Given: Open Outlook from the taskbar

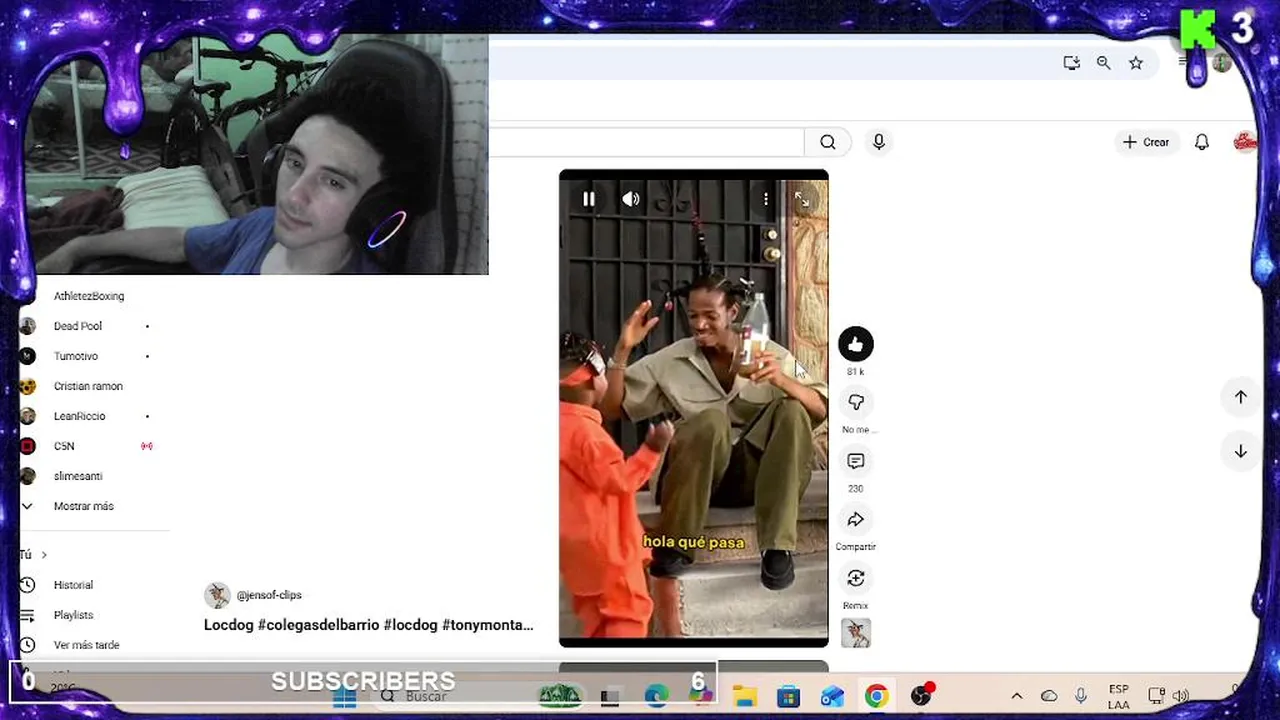Looking at the screenshot, I should [x=832, y=696].
